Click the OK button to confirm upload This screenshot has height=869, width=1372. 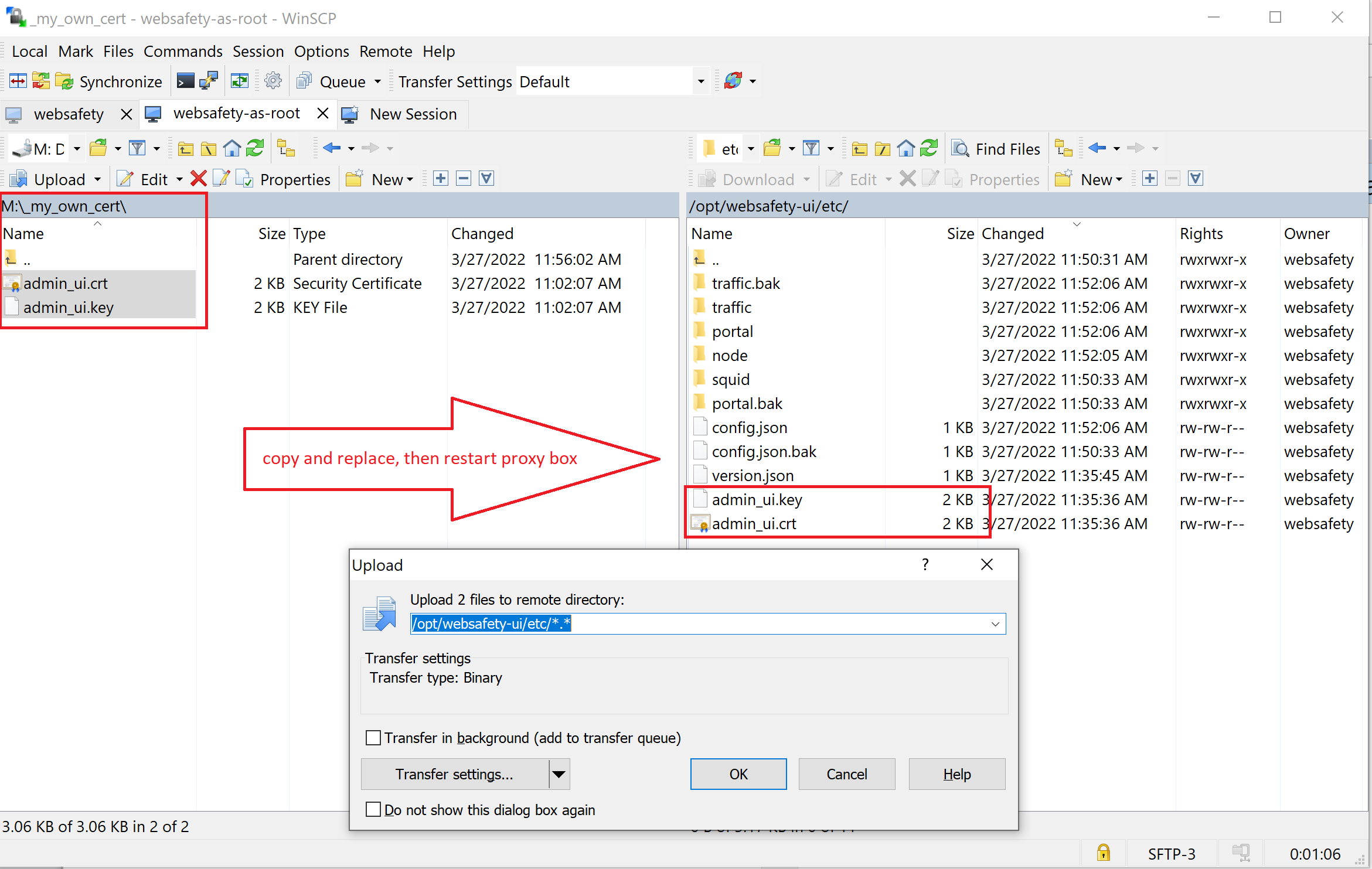[738, 774]
